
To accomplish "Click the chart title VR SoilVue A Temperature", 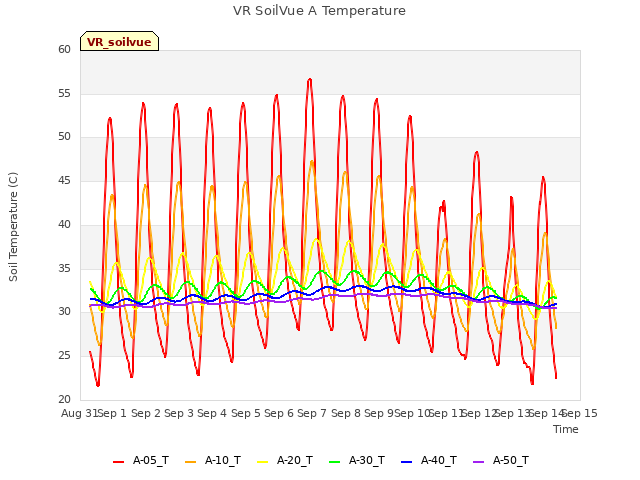I will (x=319, y=11).
